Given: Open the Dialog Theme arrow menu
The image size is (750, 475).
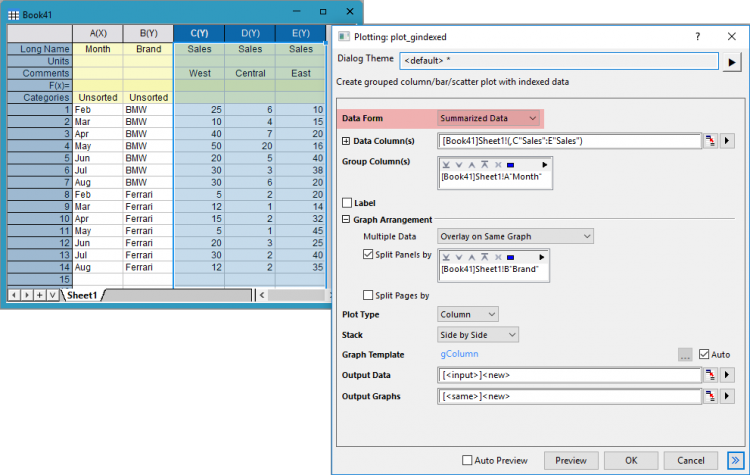Looking at the screenshot, I should pyautogui.click(x=732, y=62).
